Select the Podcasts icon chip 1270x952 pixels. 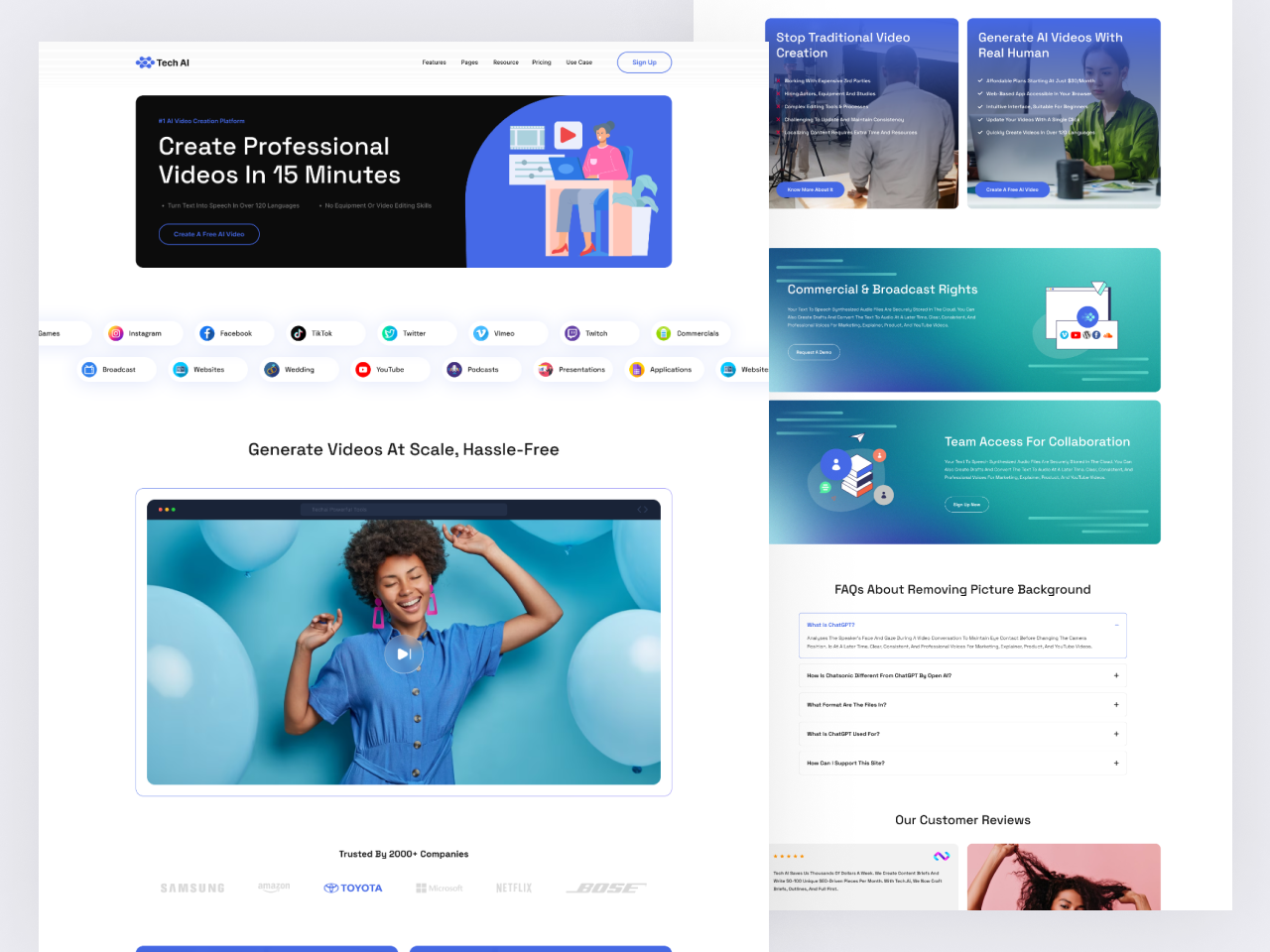click(x=479, y=369)
